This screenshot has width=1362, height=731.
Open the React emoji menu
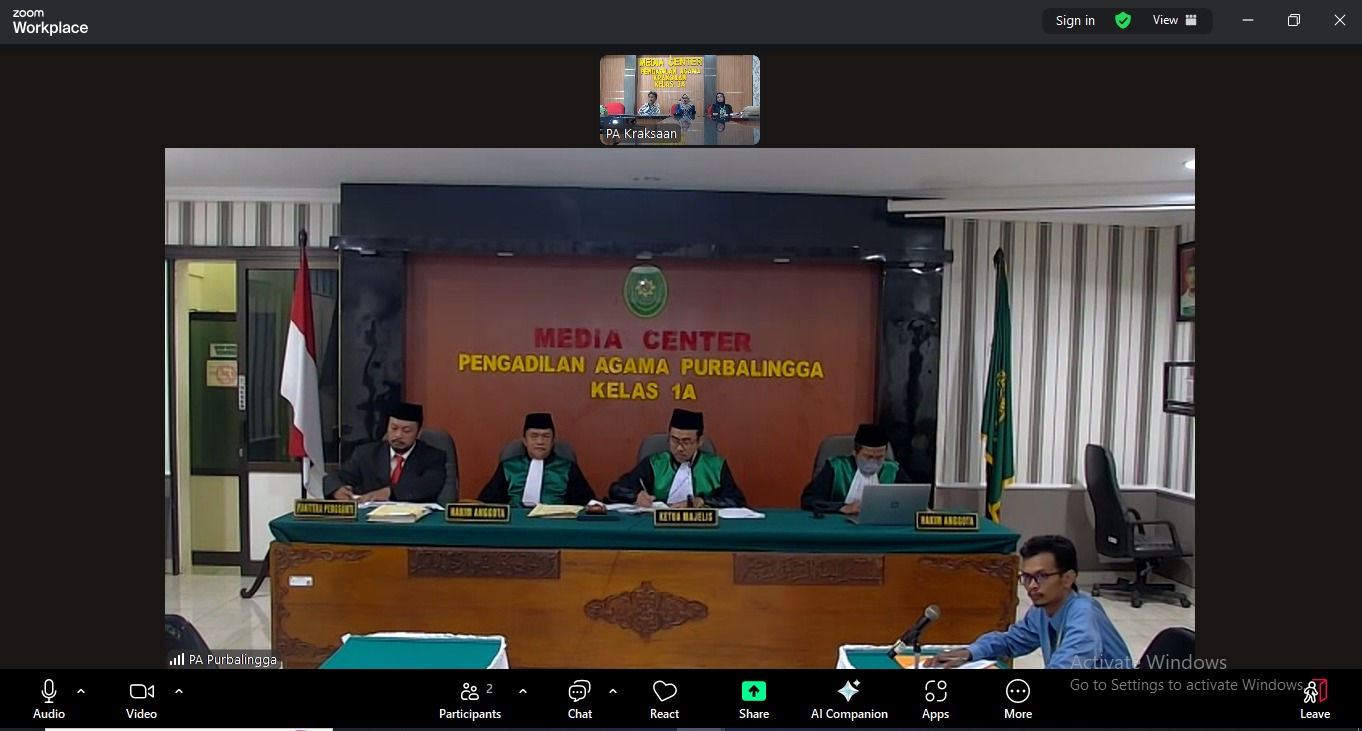(664, 699)
